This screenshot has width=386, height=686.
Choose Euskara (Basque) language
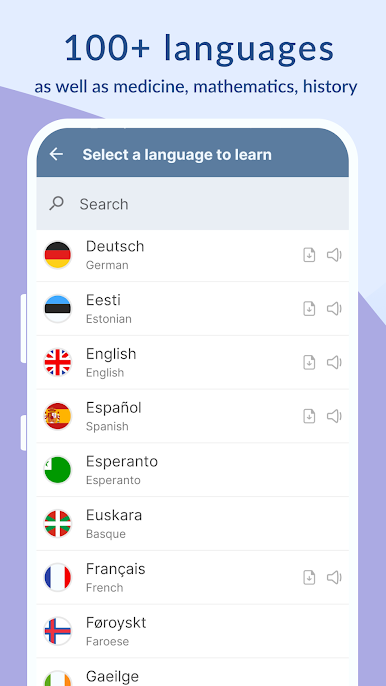(193, 524)
